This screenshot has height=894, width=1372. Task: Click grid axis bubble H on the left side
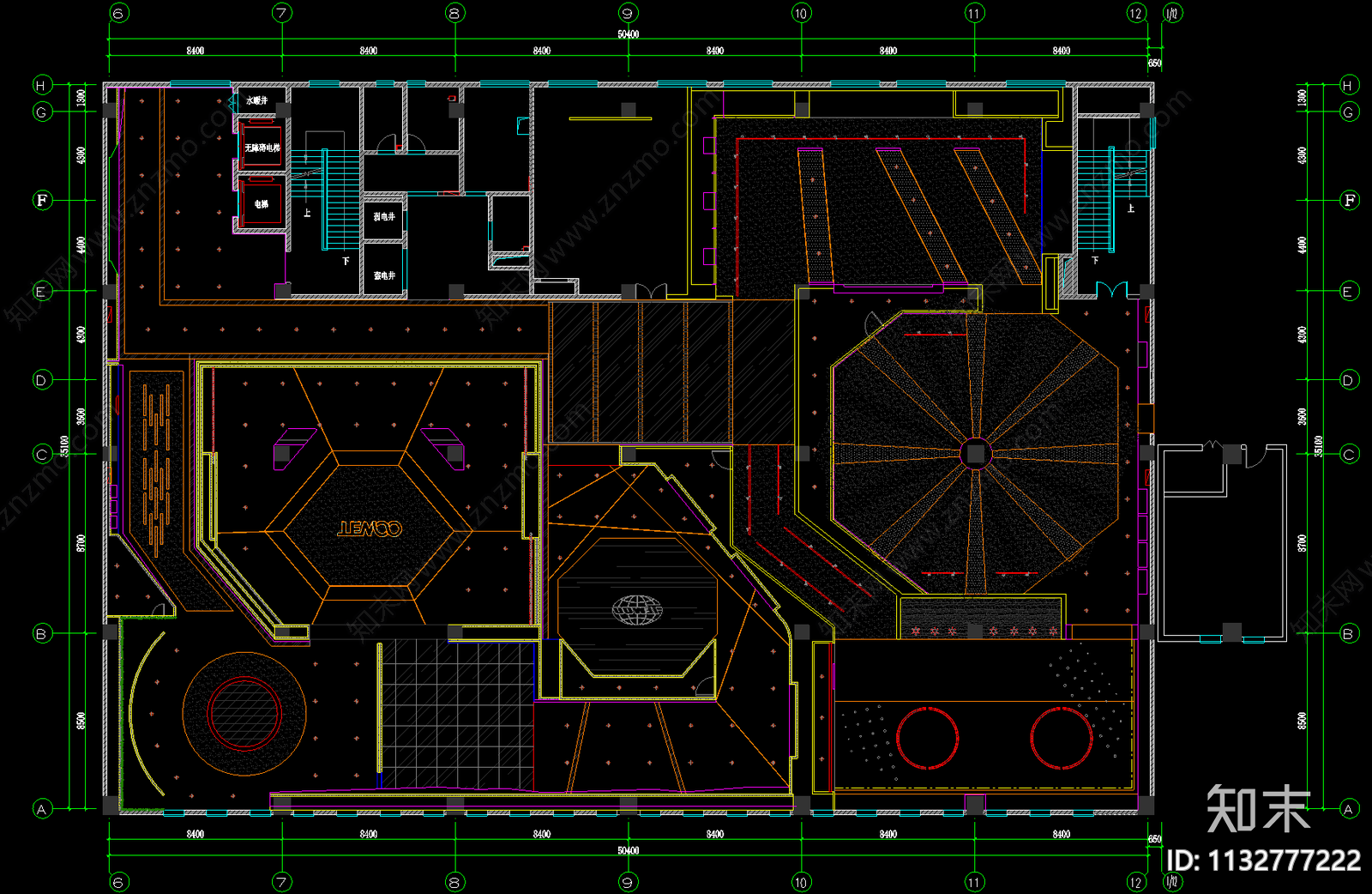(41, 85)
